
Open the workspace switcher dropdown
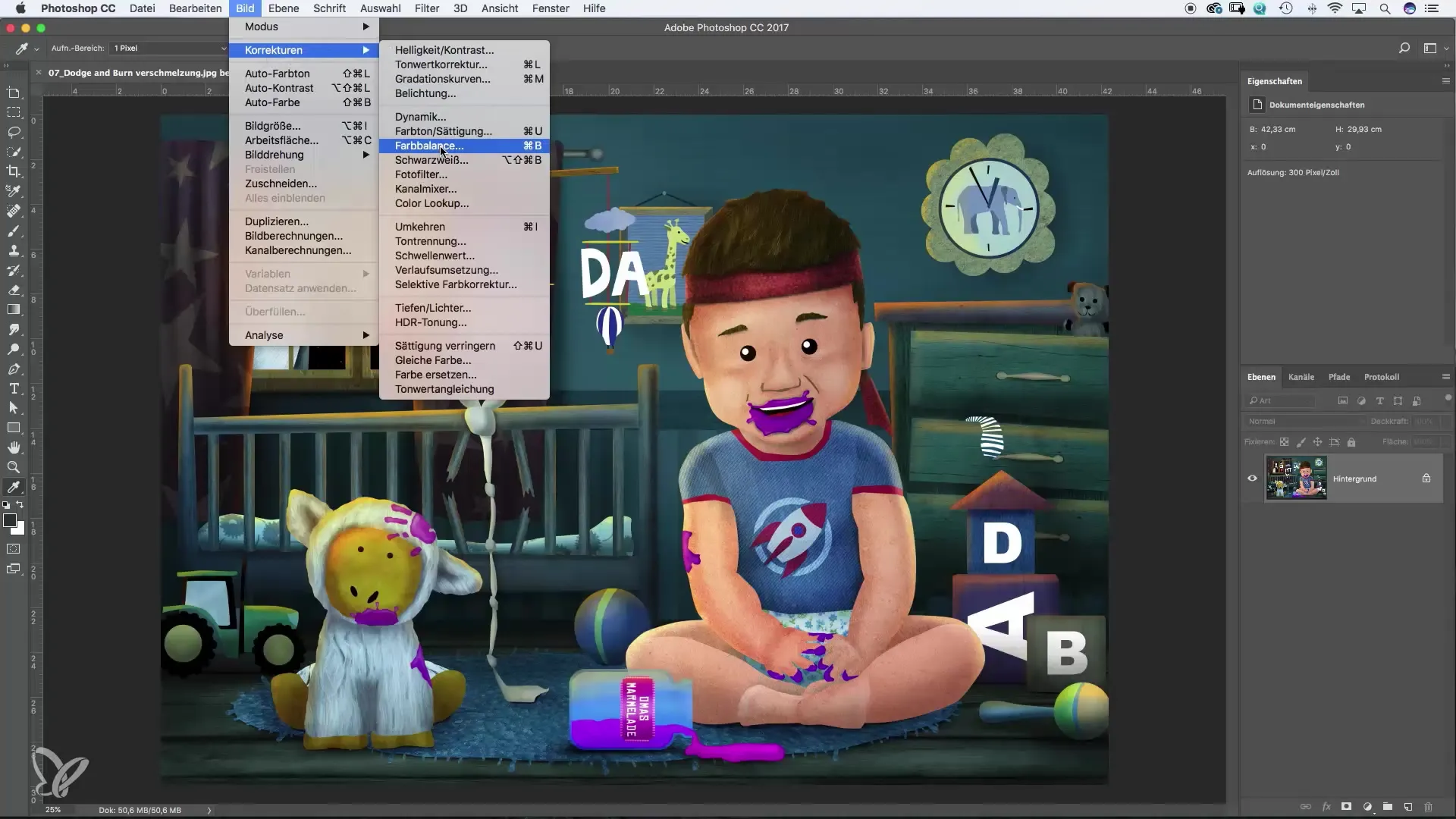coord(1436,48)
